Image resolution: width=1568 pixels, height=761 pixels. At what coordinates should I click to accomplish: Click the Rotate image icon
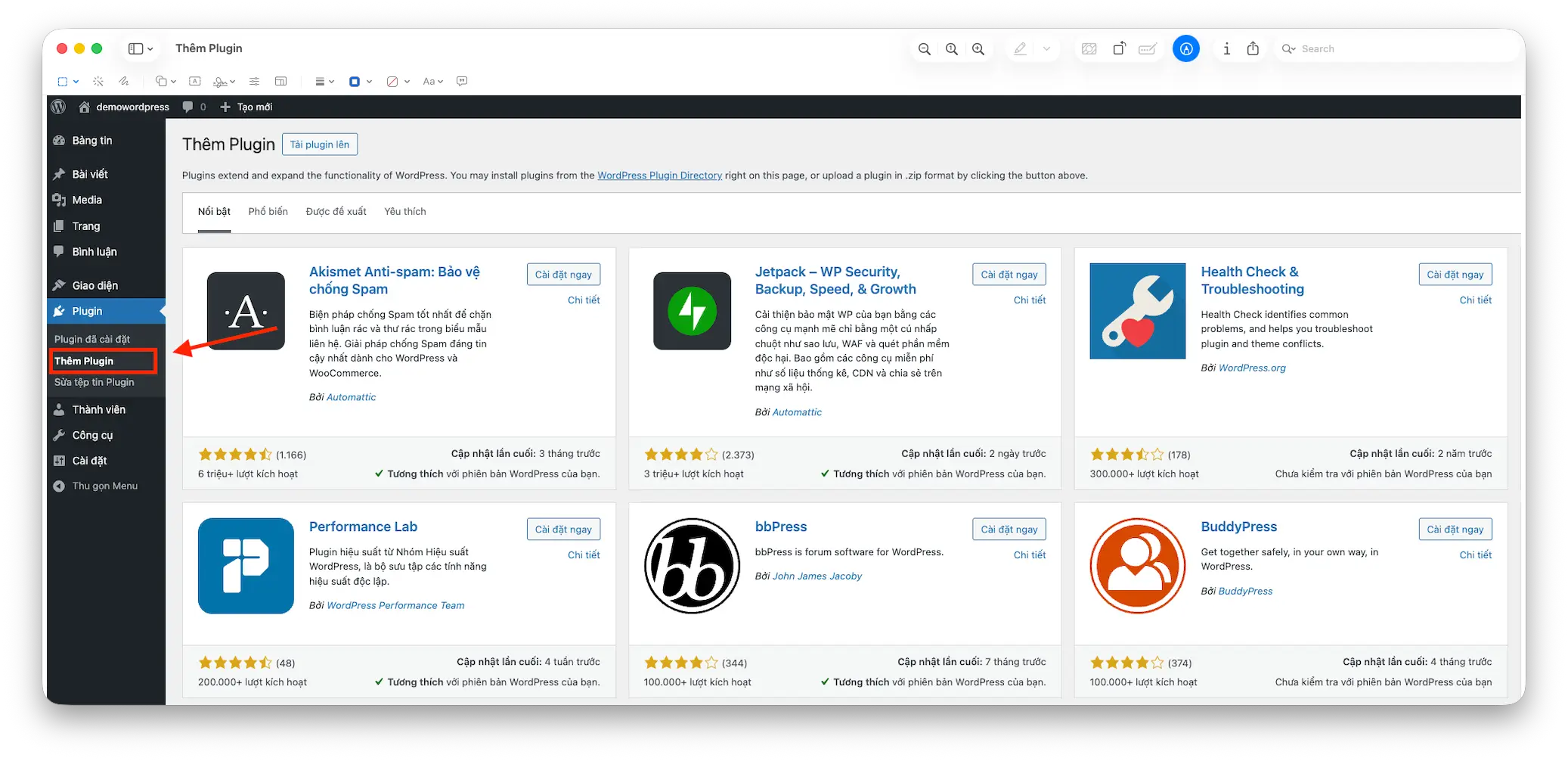tap(1119, 48)
